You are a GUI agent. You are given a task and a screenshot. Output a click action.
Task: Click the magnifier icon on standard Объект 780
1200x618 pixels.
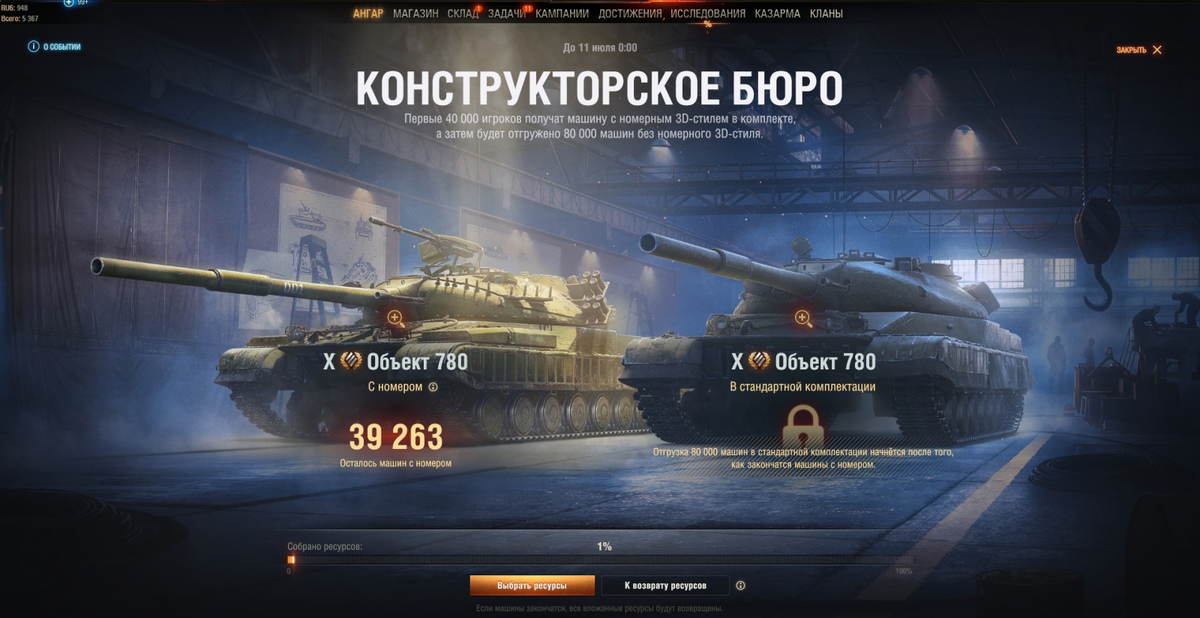click(x=802, y=318)
